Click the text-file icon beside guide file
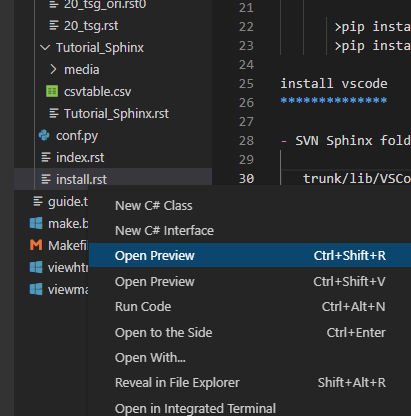 tap(38, 201)
